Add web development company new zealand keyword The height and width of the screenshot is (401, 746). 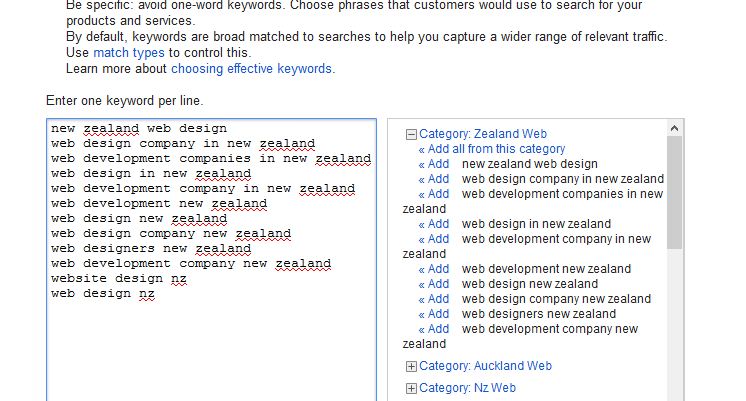pyautogui.click(x=434, y=329)
